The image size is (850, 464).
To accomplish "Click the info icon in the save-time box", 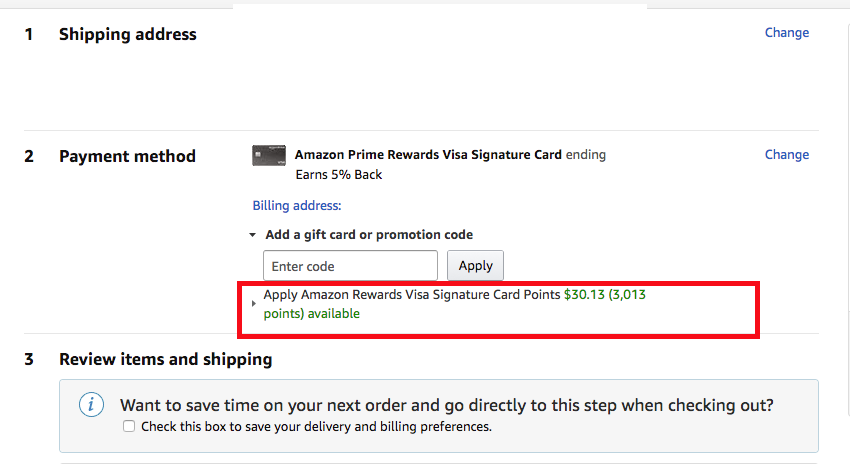I will [x=91, y=405].
